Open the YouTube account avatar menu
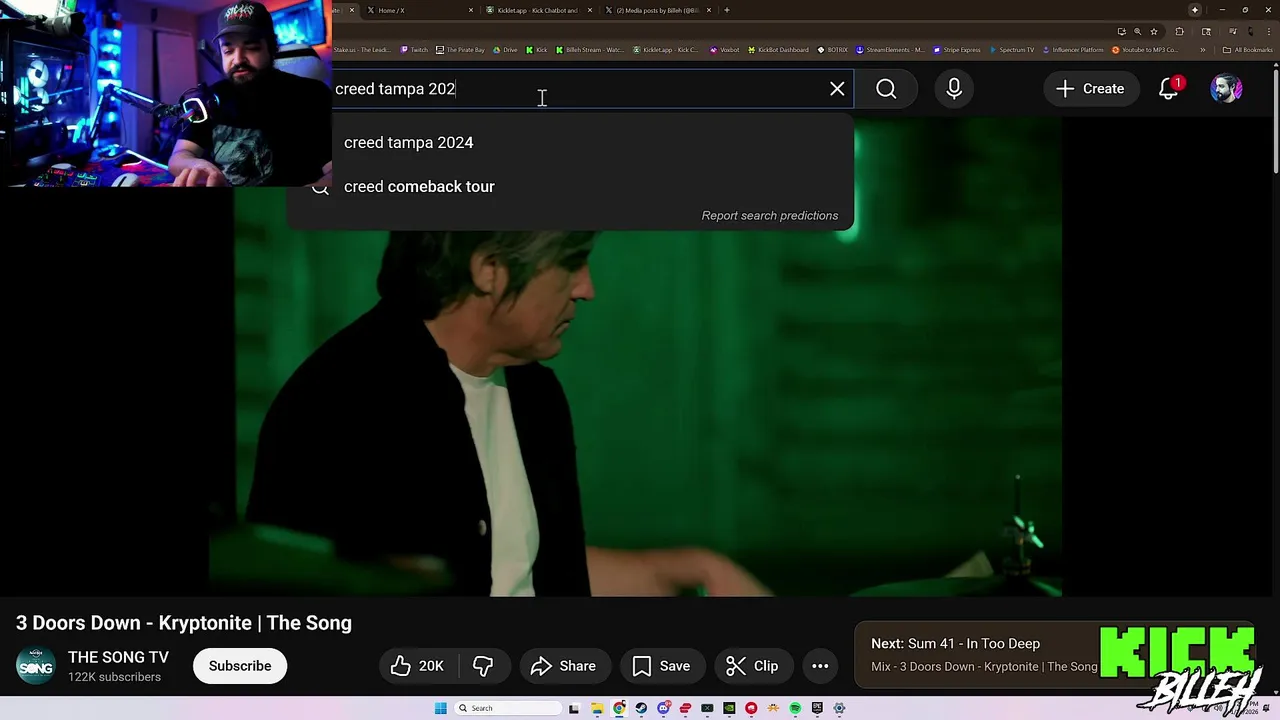 click(1226, 89)
